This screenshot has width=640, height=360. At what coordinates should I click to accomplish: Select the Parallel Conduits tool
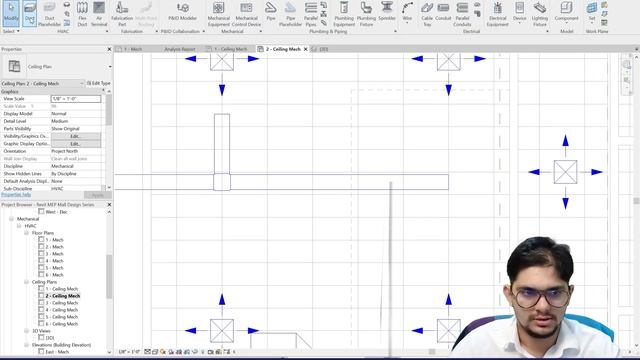(462, 13)
